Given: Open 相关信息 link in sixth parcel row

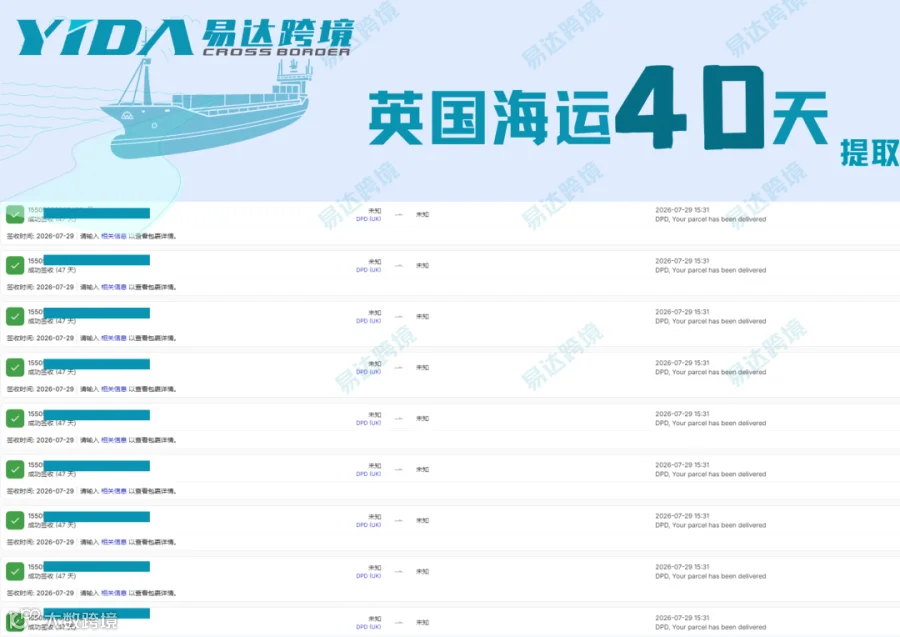Looking at the screenshot, I should pos(114,491).
